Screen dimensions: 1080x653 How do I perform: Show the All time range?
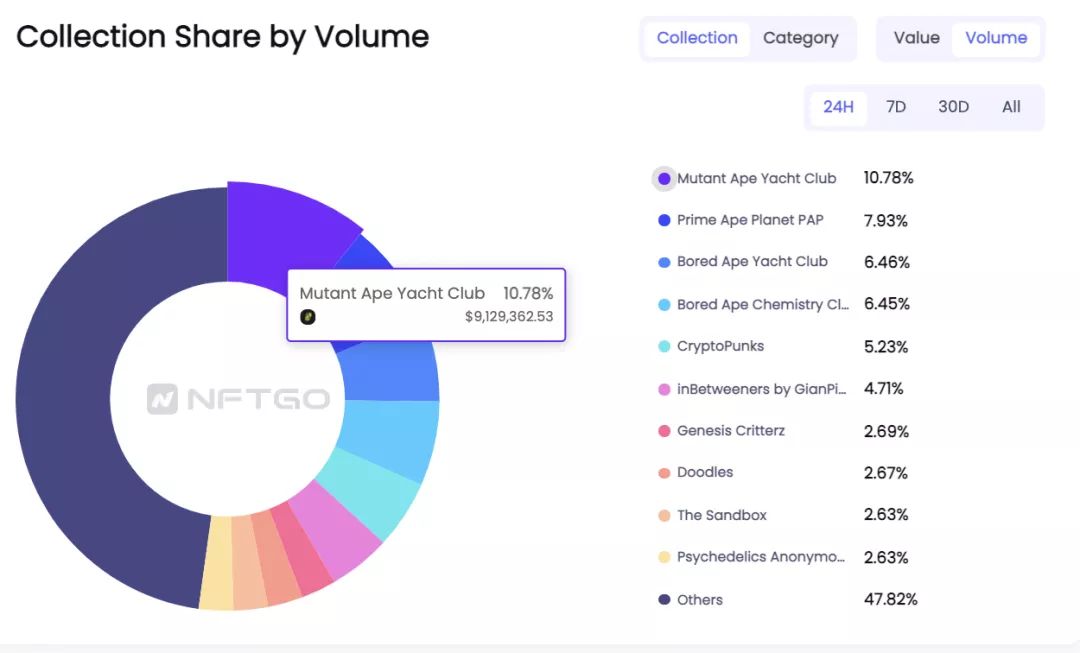pos(1011,107)
